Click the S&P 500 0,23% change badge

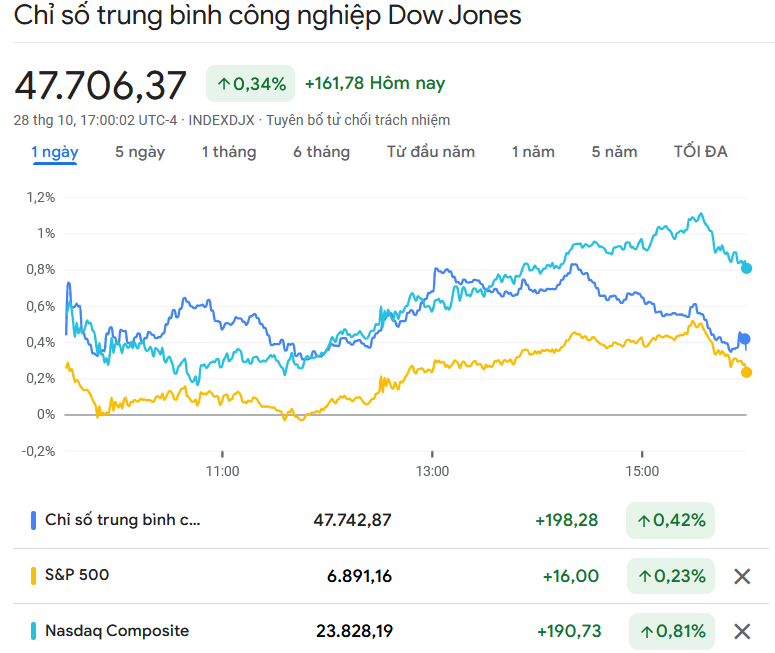(671, 576)
